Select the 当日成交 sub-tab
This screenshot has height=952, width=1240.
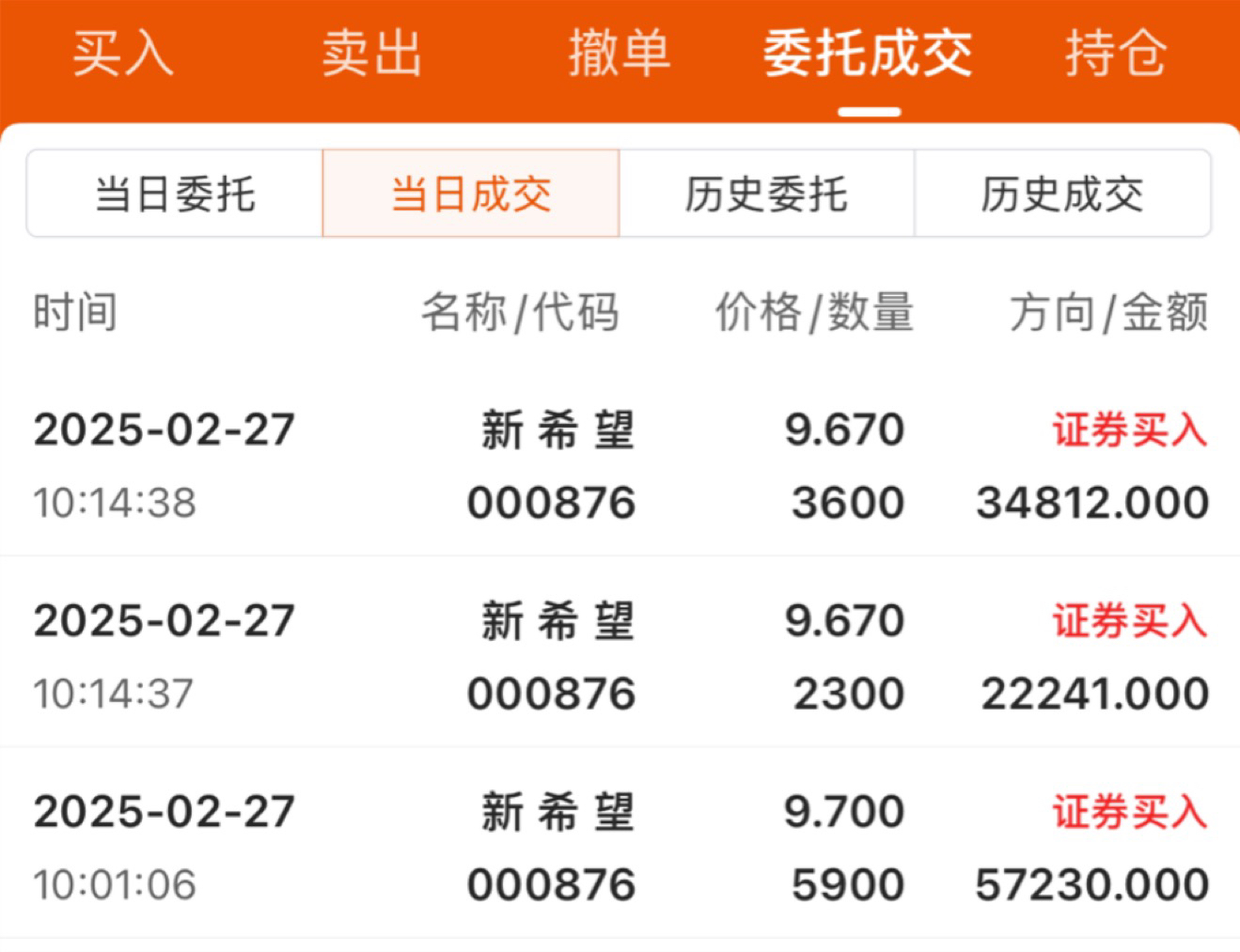coord(471,194)
